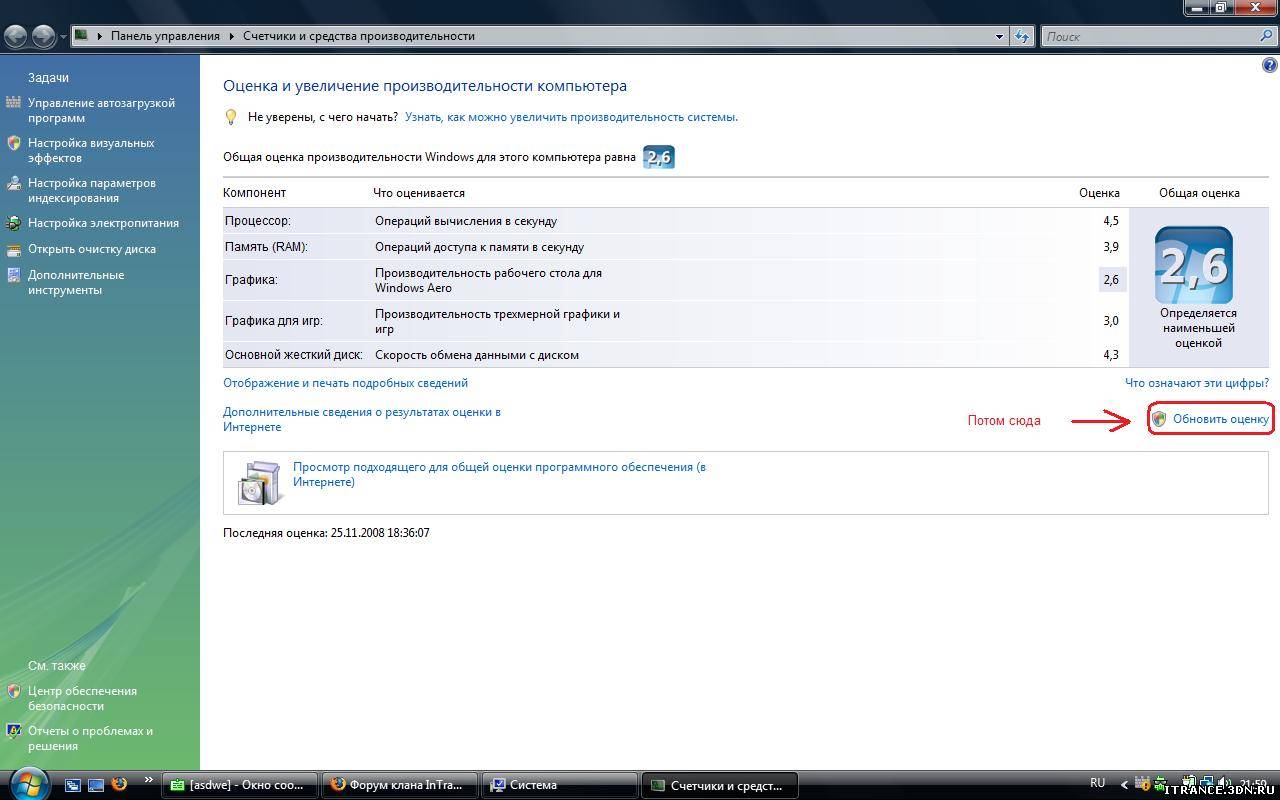The height and width of the screenshot is (800, 1280).
Task: Expand the recent pages dropdown beside navigation arrows
Action: 64,37
